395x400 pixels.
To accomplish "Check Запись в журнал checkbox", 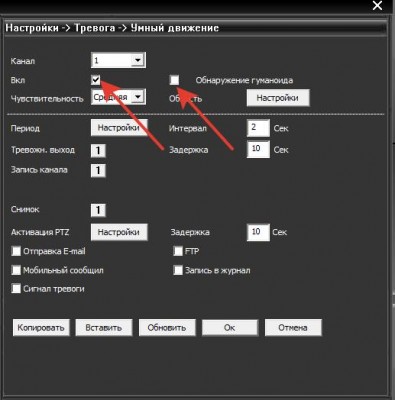I will tap(178, 270).
